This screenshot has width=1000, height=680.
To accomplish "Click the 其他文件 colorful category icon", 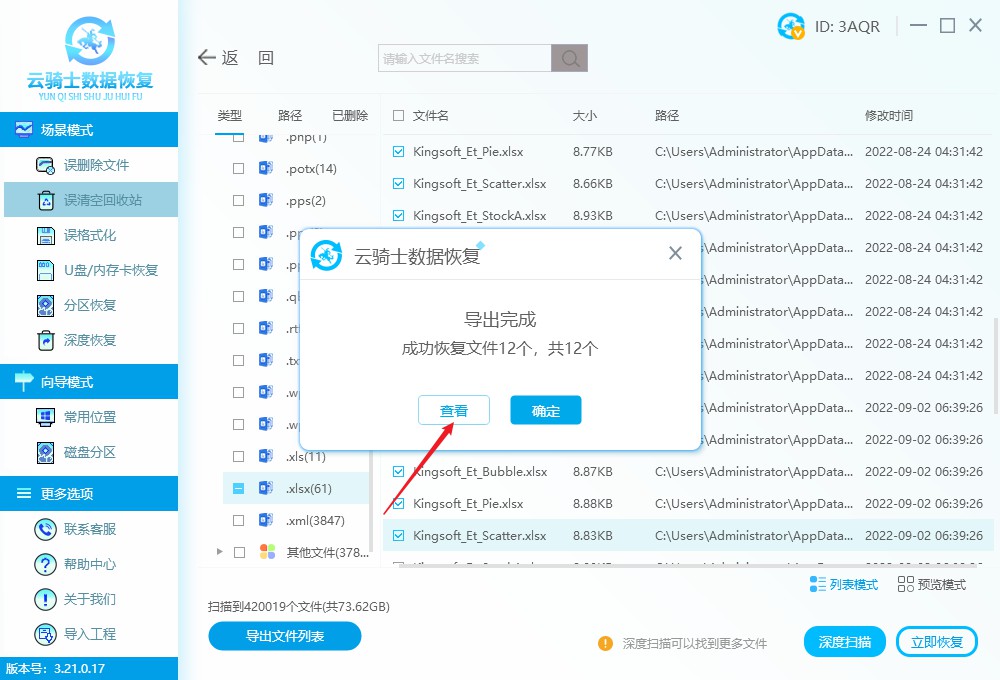I will coord(267,552).
